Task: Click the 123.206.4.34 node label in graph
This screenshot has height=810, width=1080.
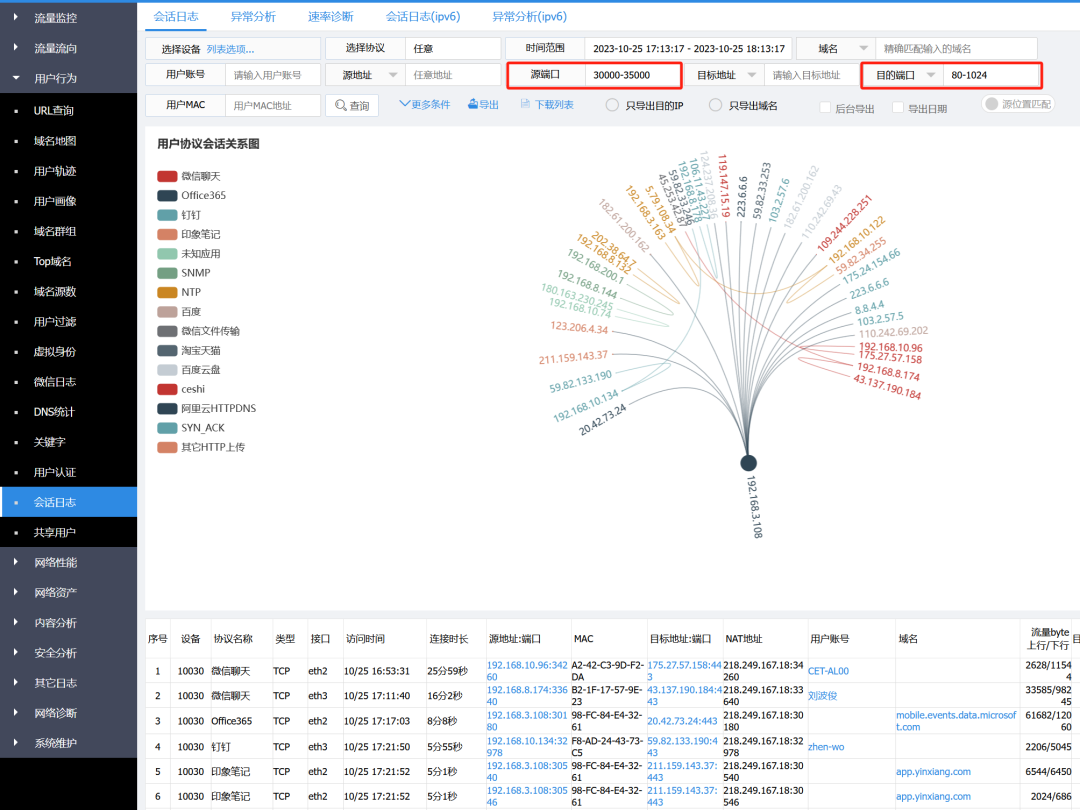Action: coord(579,328)
